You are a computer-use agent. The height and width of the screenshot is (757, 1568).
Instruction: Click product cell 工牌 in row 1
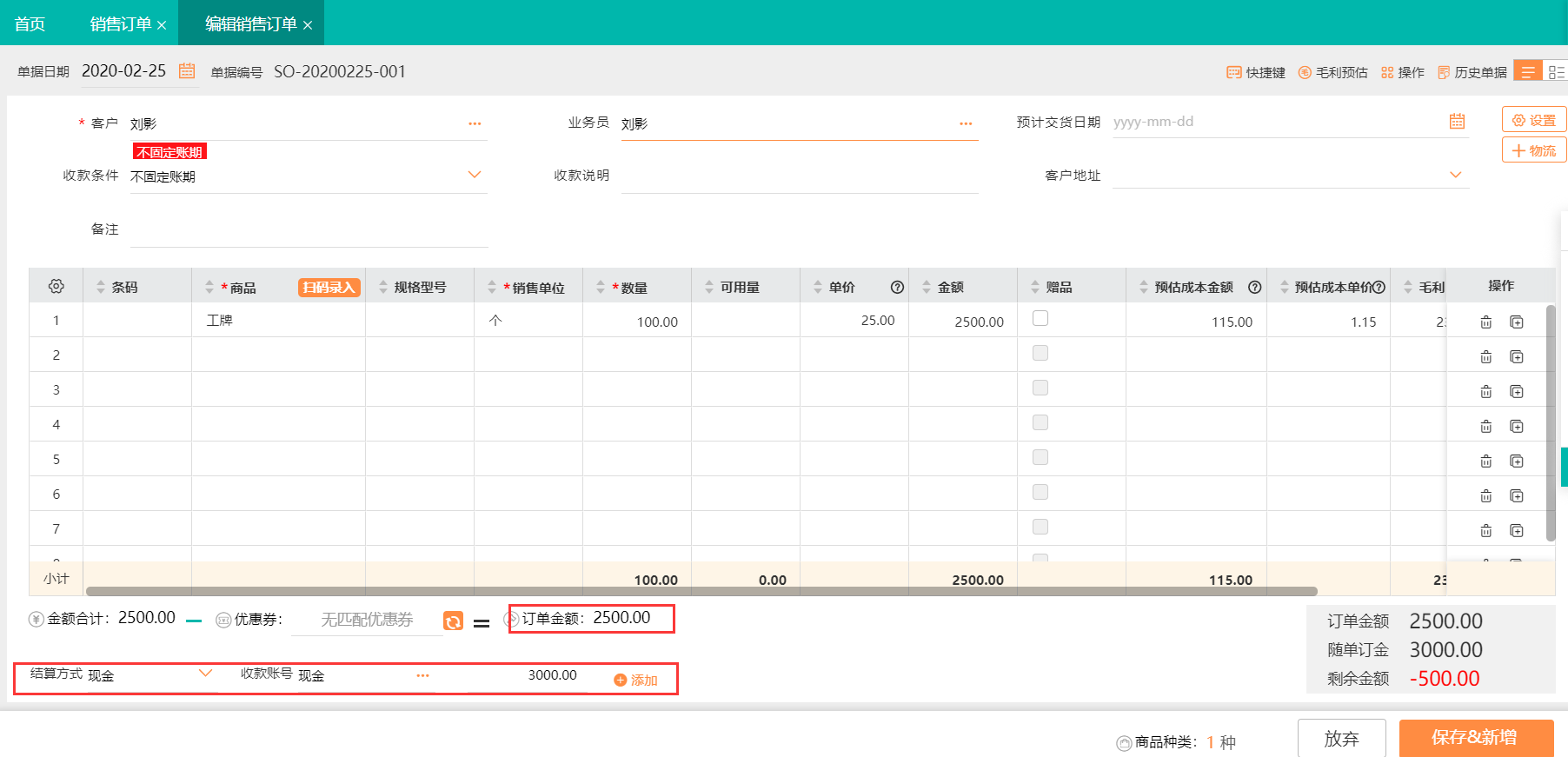point(278,321)
